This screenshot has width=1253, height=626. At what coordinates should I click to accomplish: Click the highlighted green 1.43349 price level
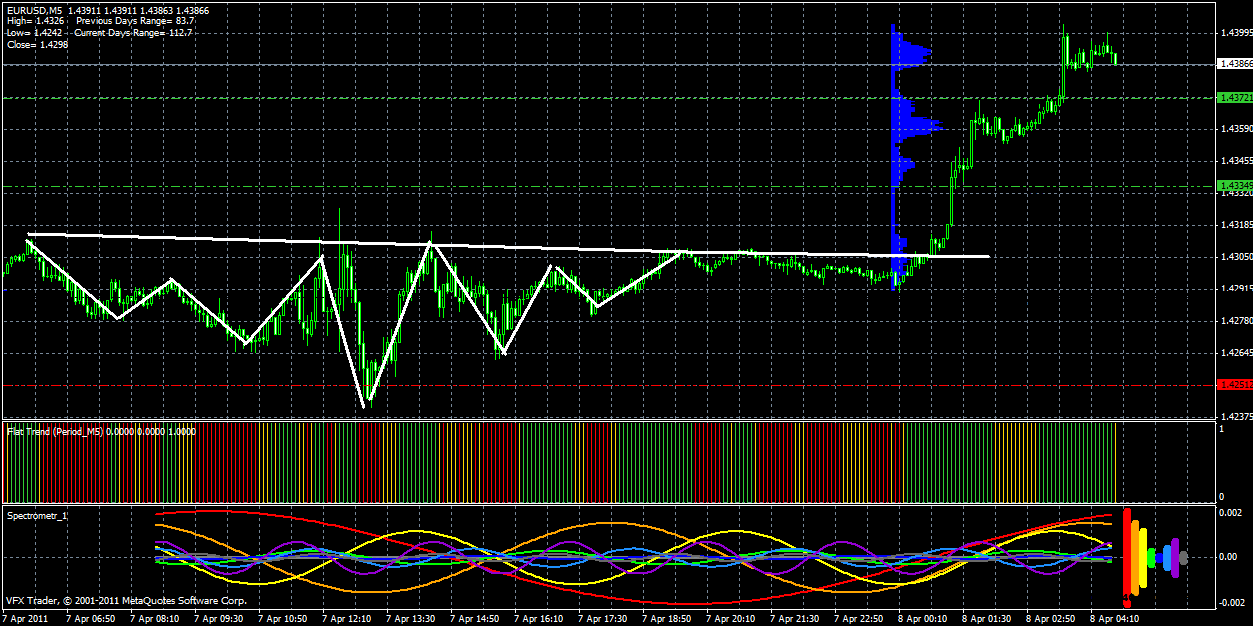[1232, 185]
